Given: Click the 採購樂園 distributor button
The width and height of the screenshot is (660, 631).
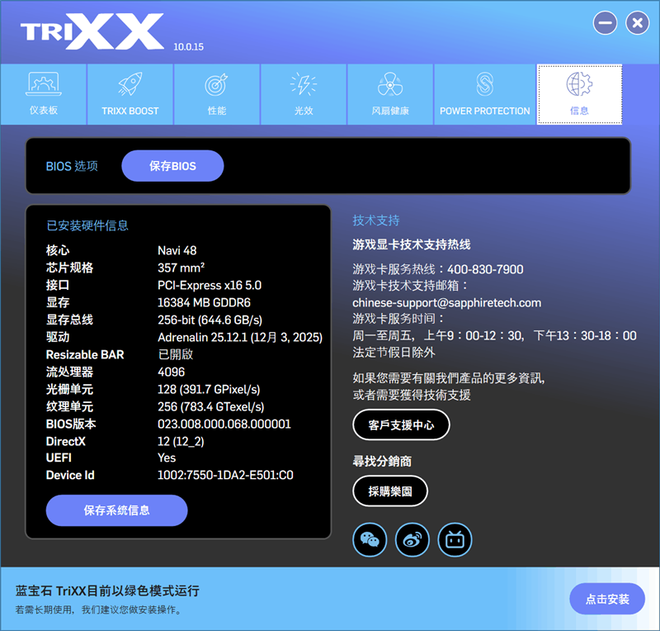Looking at the screenshot, I should pyautogui.click(x=390, y=491).
